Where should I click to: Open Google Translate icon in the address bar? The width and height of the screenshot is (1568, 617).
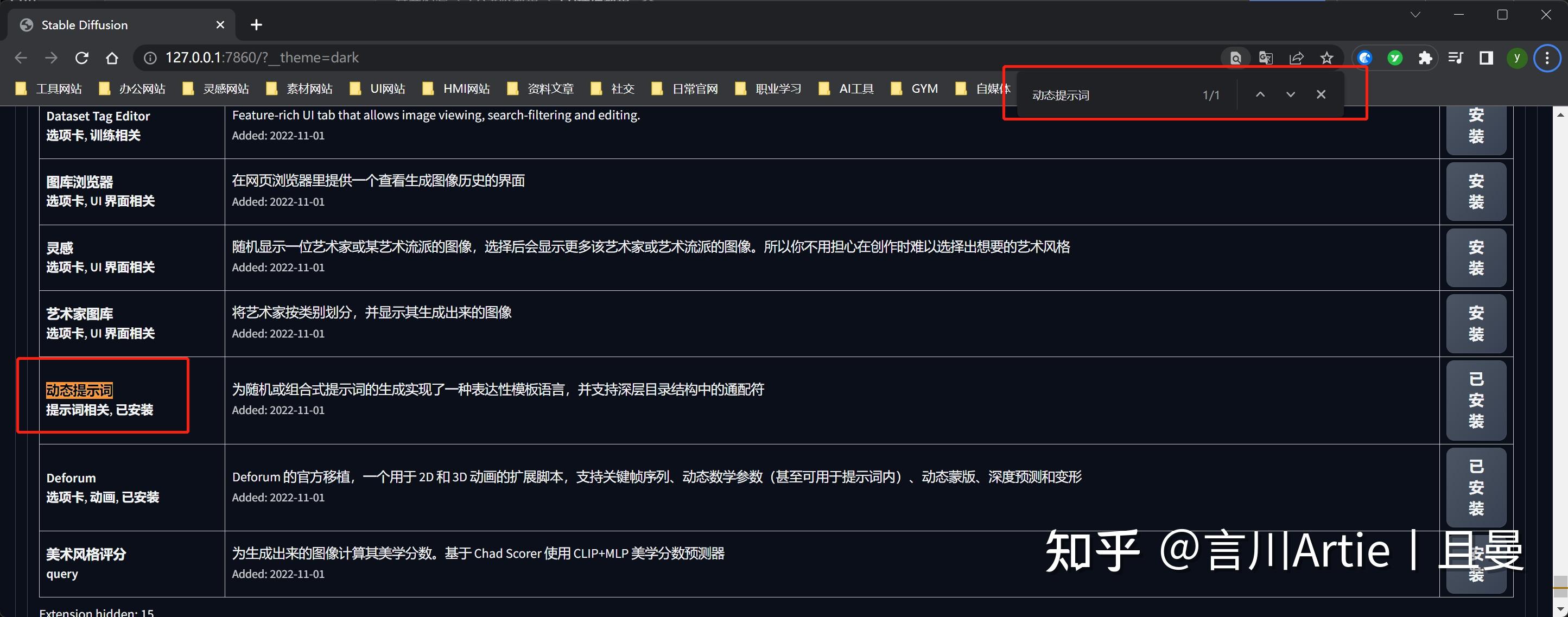1266,58
